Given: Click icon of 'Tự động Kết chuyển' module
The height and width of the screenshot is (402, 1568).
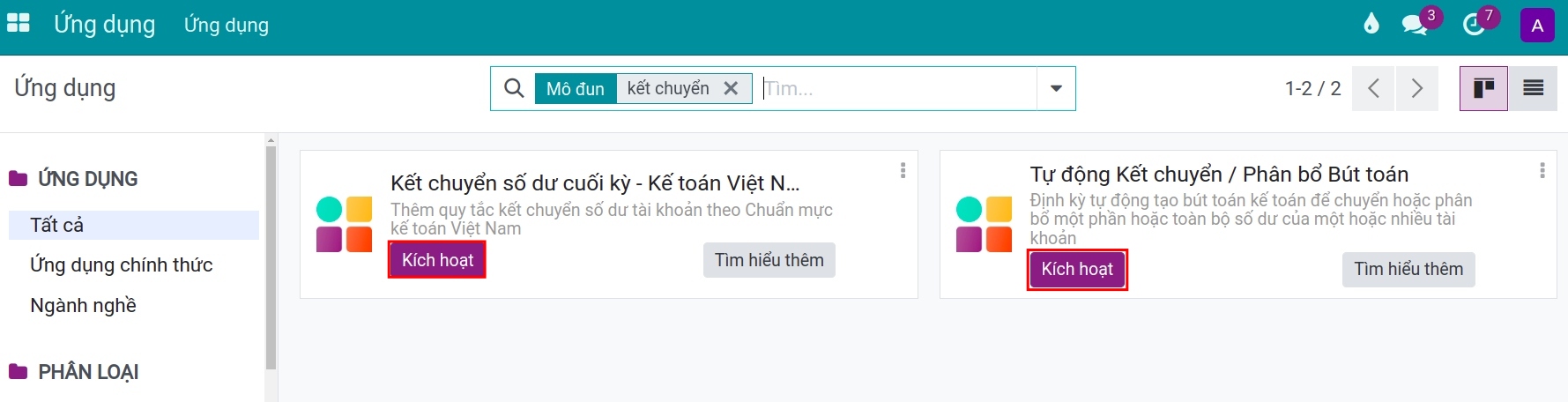Looking at the screenshot, I should click(x=985, y=224).
